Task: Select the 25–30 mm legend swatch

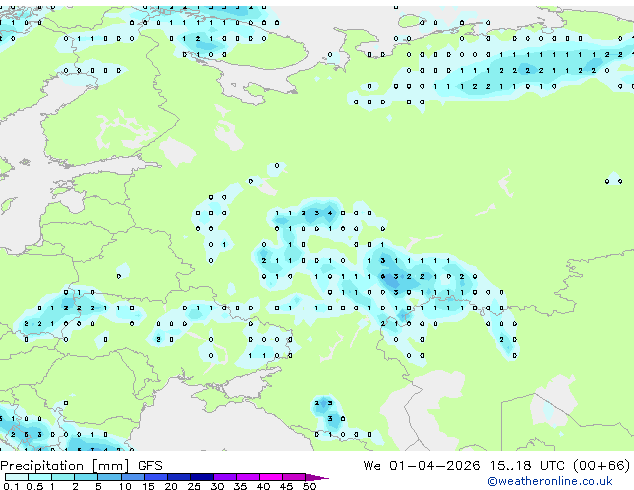Action: pyautogui.click(x=201, y=477)
